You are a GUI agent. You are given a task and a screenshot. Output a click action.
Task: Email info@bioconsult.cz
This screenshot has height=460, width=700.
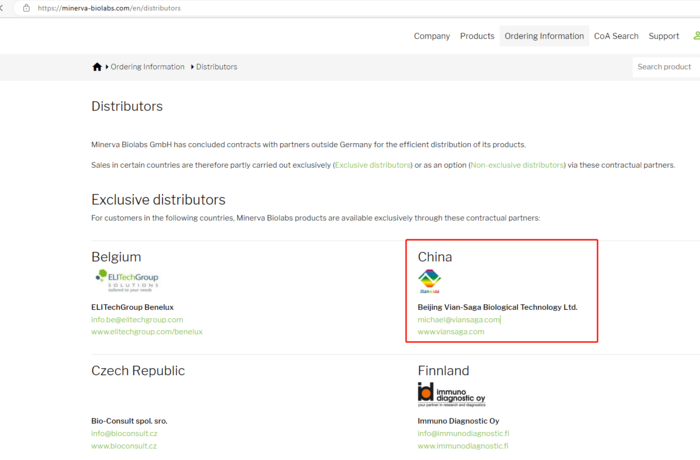(x=124, y=434)
